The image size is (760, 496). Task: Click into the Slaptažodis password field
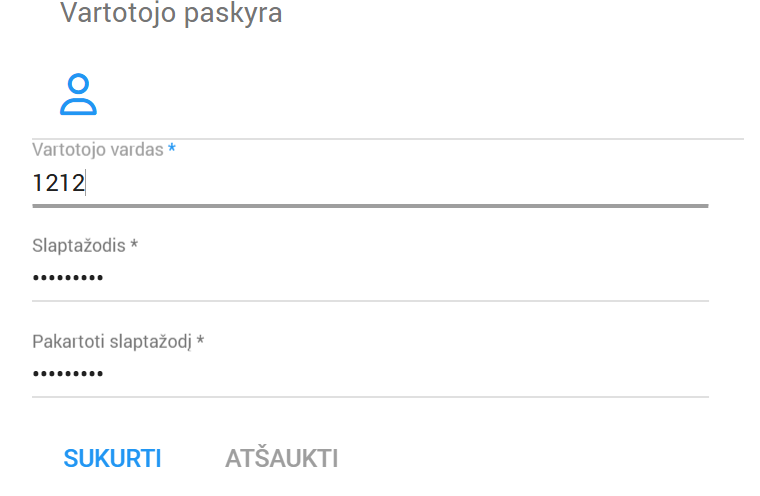tap(370, 278)
